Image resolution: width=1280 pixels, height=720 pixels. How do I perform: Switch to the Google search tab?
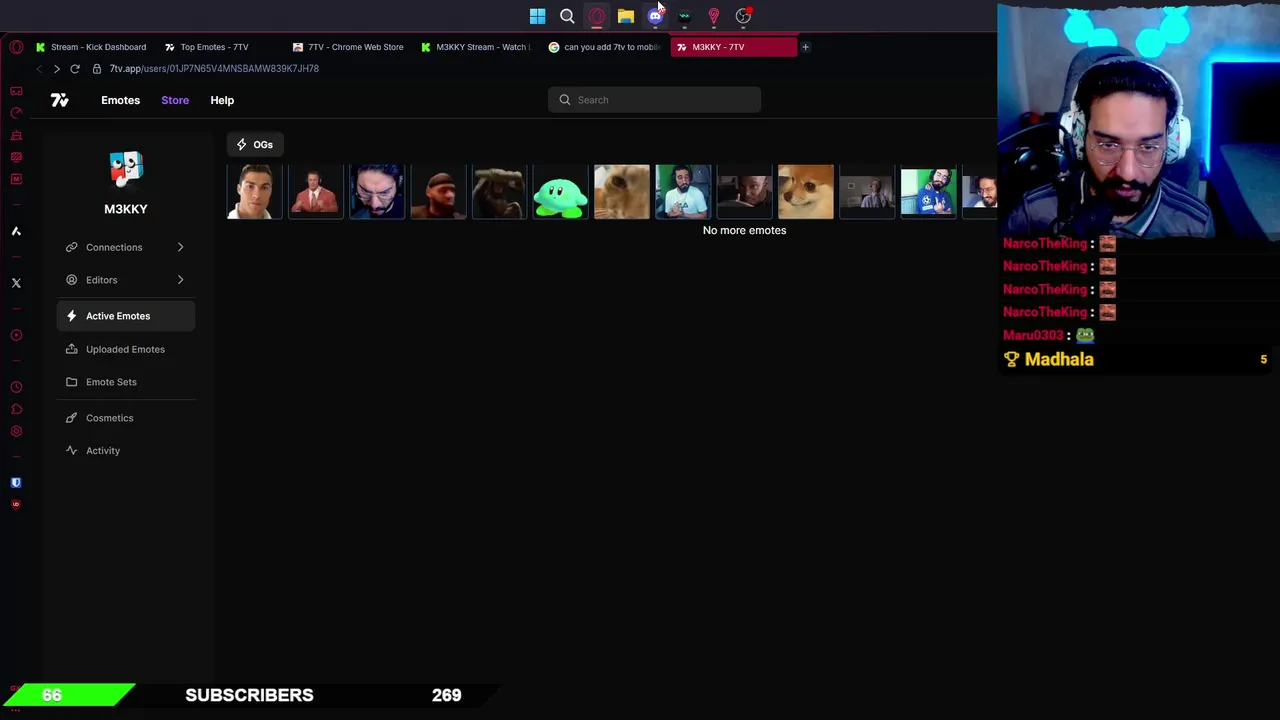coord(605,47)
